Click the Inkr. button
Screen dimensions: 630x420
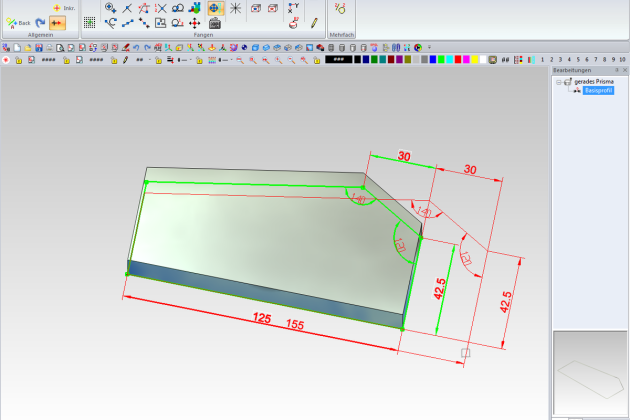[x=62, y=8]
